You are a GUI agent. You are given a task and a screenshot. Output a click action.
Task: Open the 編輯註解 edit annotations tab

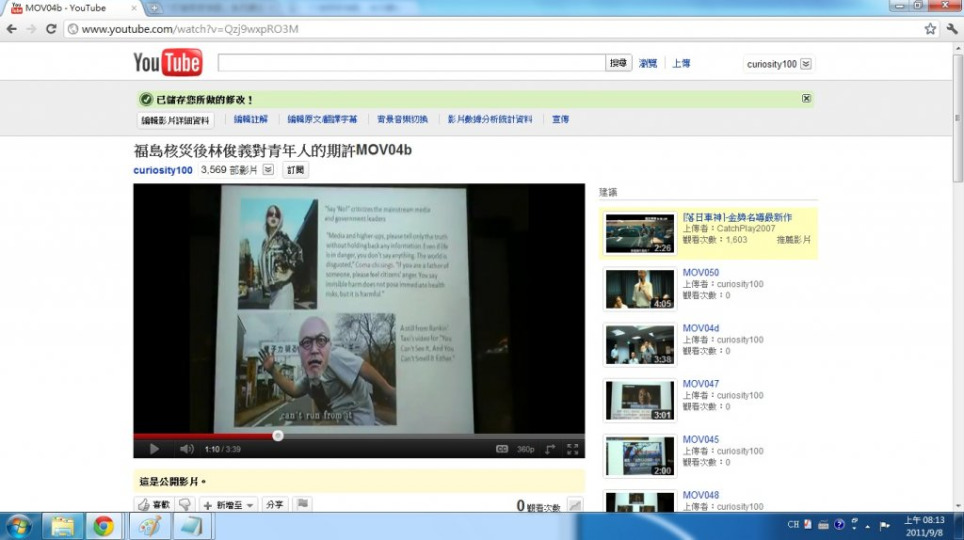coord(250,119)
